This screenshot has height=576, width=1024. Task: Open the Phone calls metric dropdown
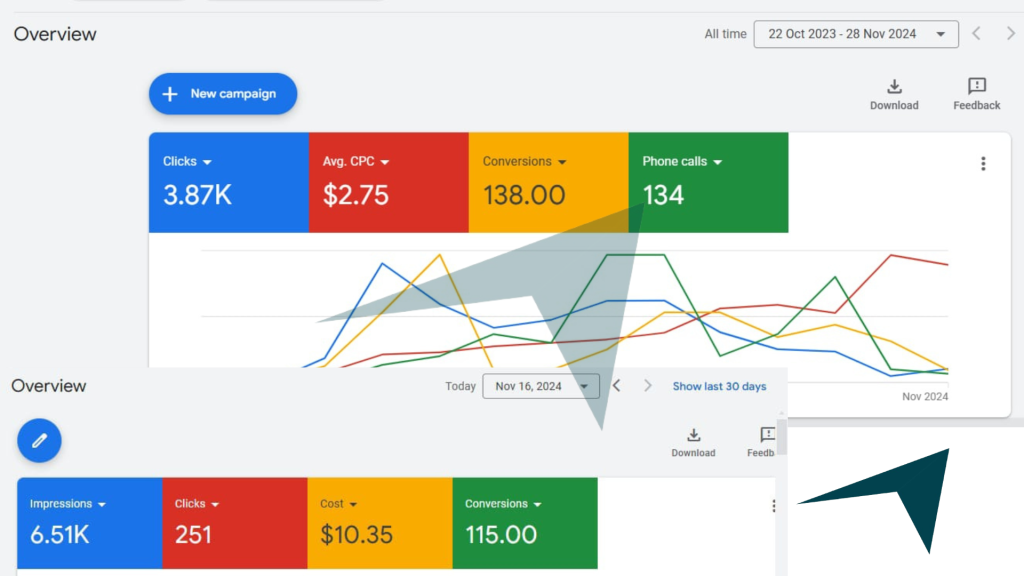point(682,161)
